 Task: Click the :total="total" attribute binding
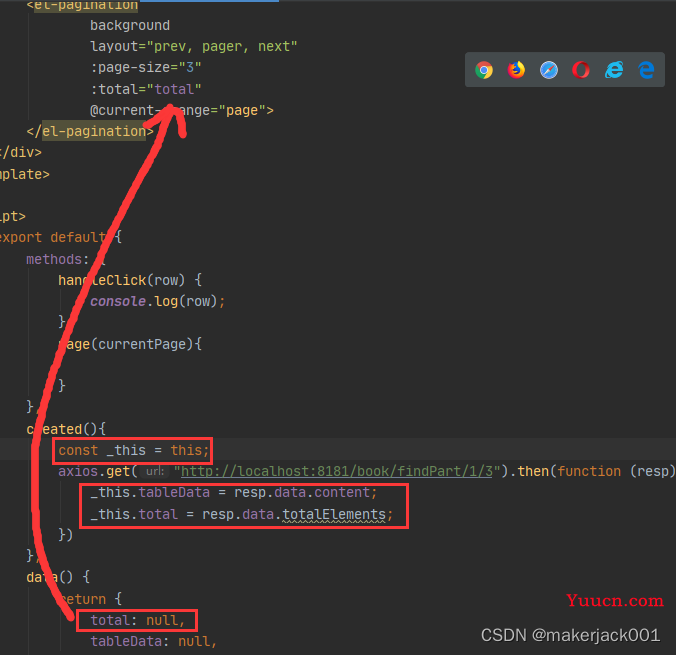(x=146, y=89)
